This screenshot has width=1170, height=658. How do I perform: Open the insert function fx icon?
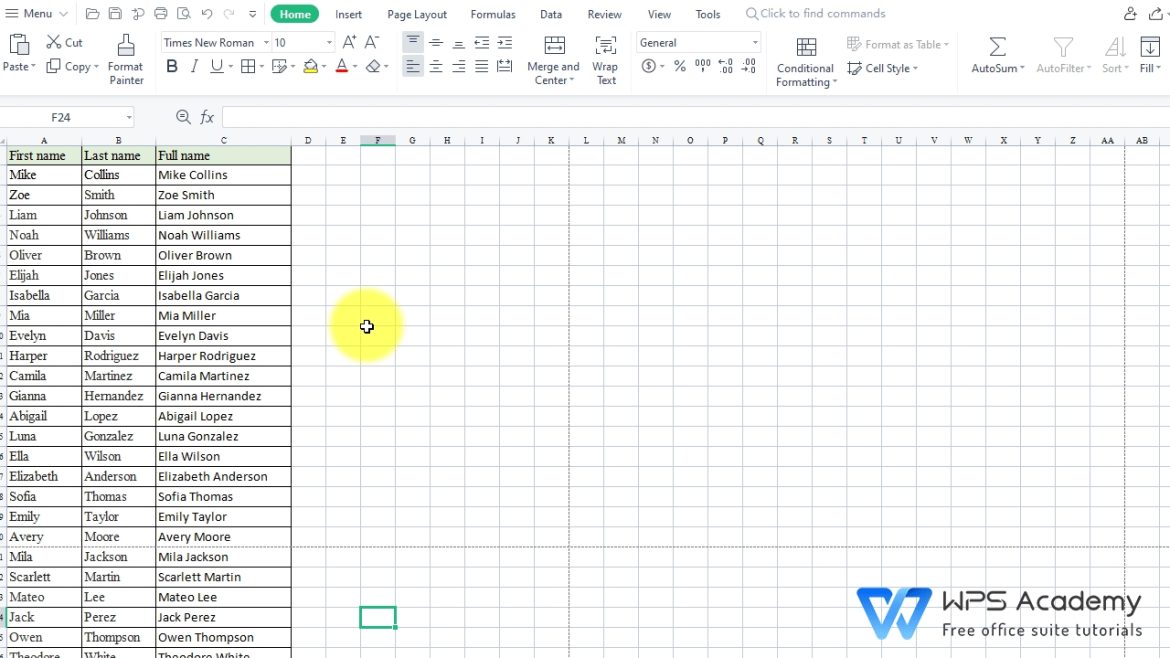[207, 117]
